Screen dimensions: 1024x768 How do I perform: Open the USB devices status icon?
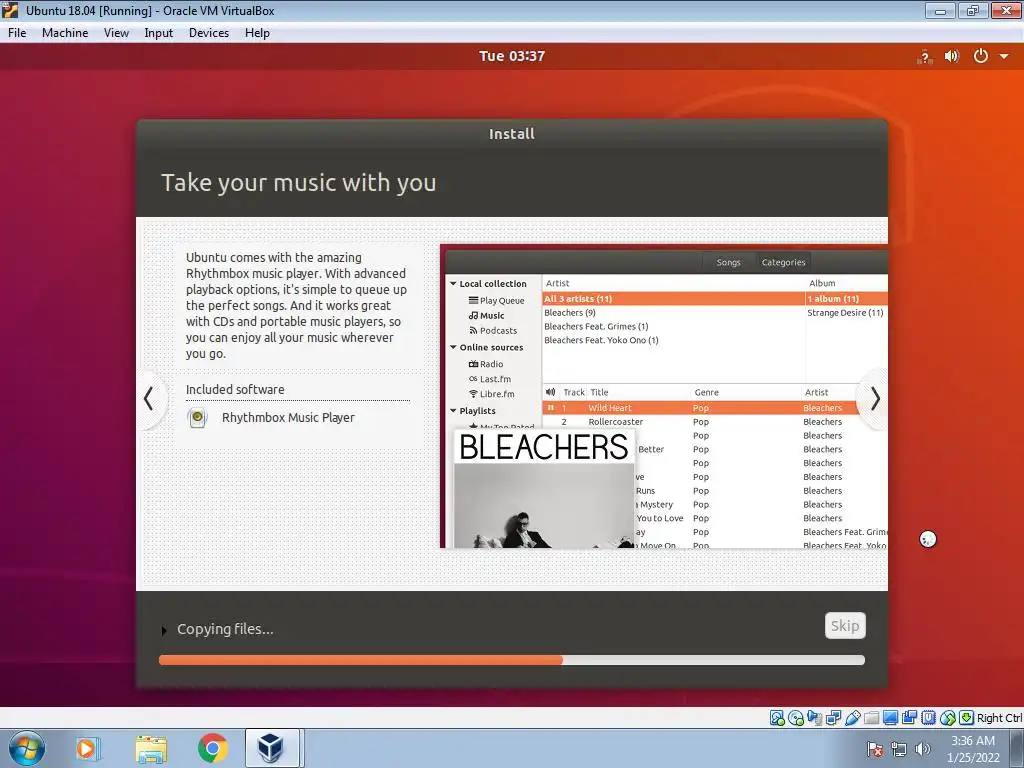coord(852,718)
